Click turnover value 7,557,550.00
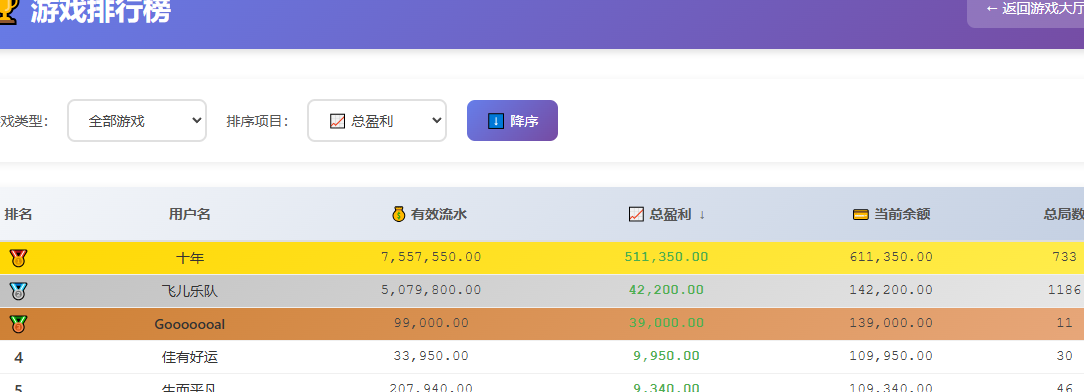The height and width of the screenshot is (392, 1084). [x=431, y=257]
